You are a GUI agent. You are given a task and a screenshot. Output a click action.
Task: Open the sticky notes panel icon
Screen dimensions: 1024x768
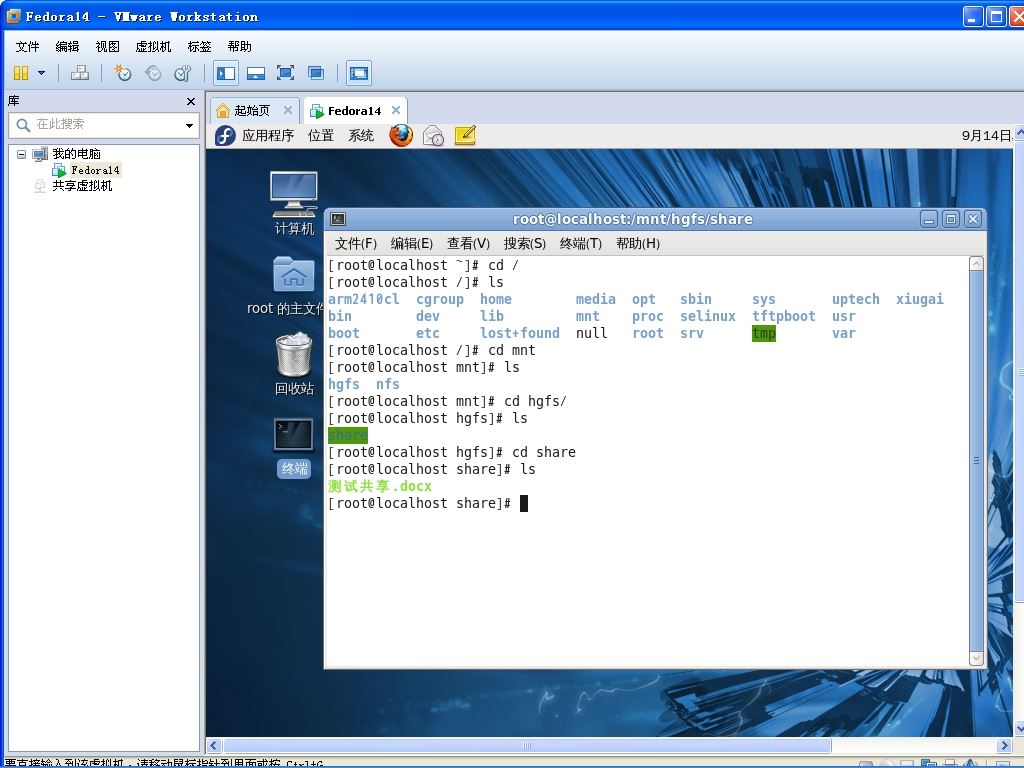point(464,135)
